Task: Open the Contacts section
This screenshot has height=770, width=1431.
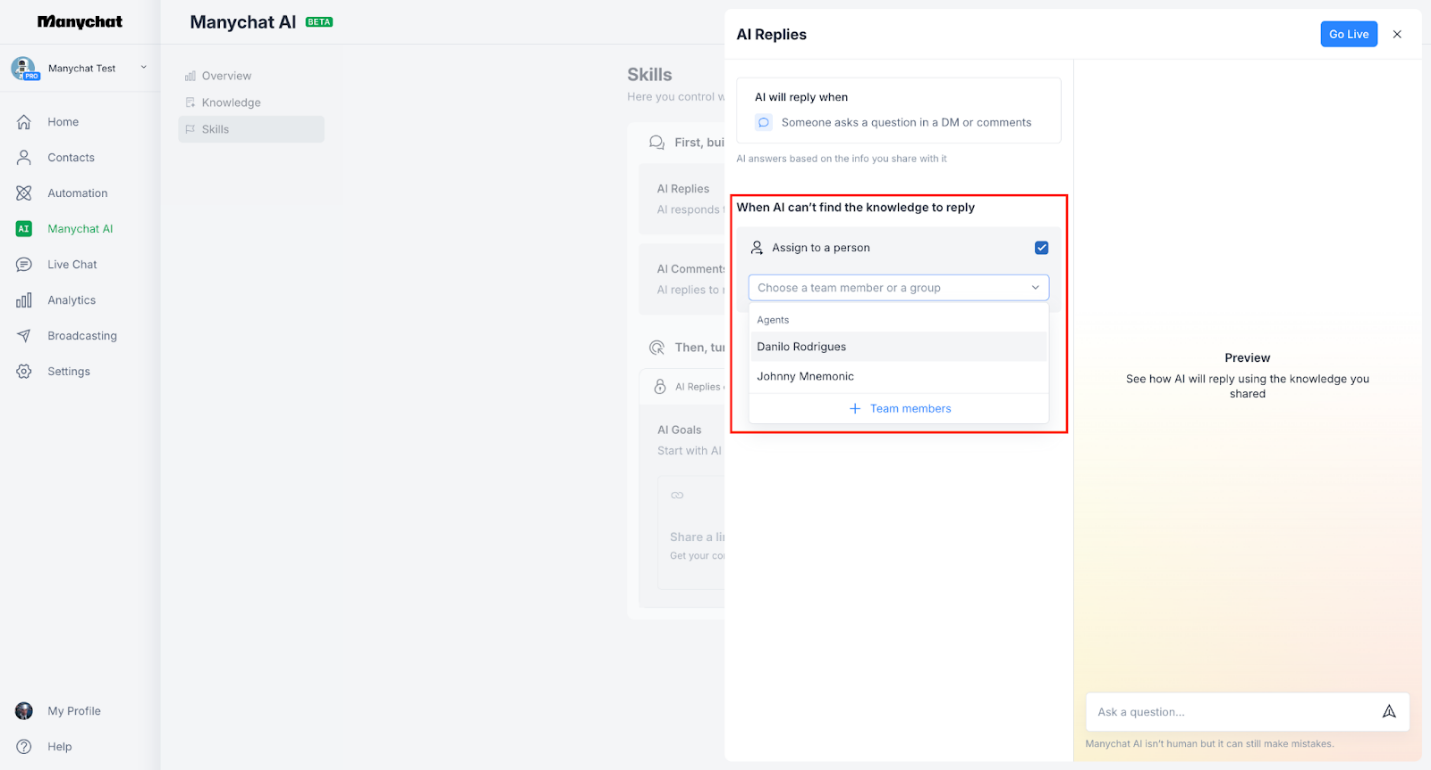Action: 70,157
